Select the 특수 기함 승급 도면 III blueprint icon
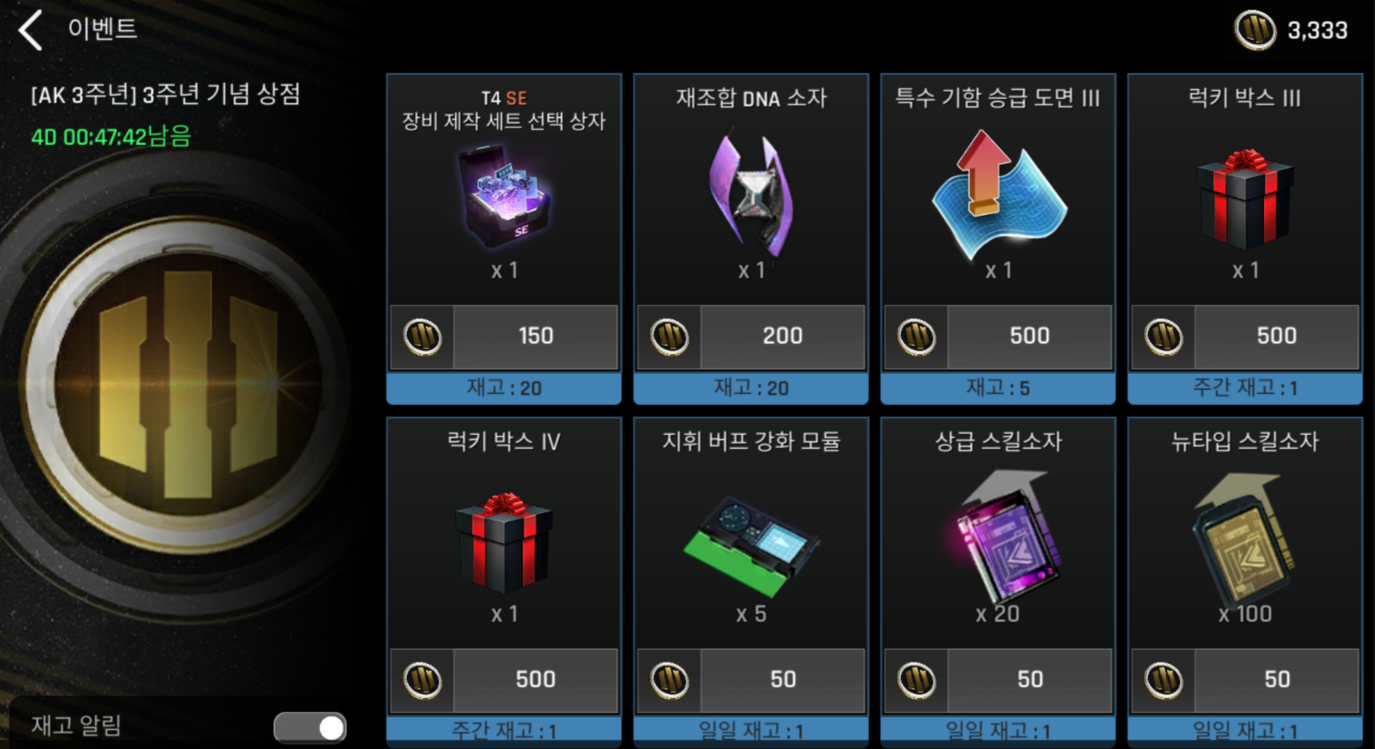Image resolution: width=1375 pixels, height=749 pixels. tap(997, 192)
